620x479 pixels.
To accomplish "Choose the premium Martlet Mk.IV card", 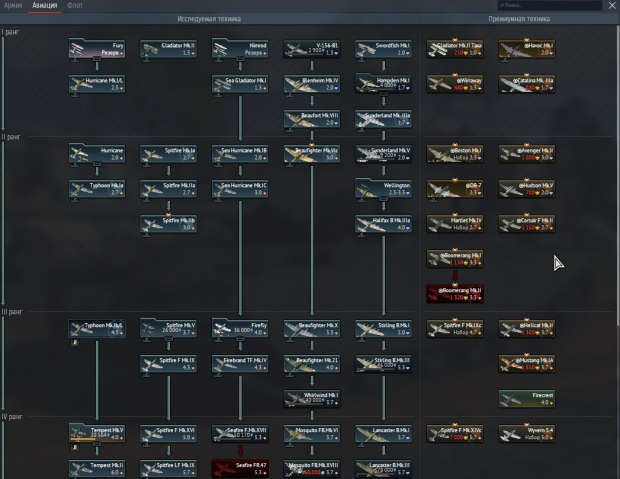I will [455, 224].
